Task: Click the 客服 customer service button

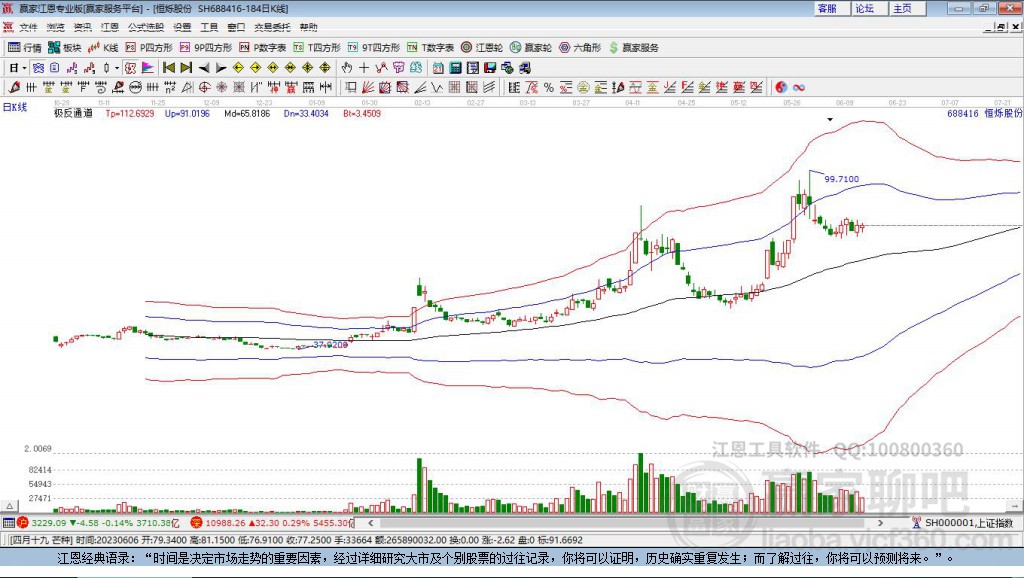Action: [x=832, y=8]
